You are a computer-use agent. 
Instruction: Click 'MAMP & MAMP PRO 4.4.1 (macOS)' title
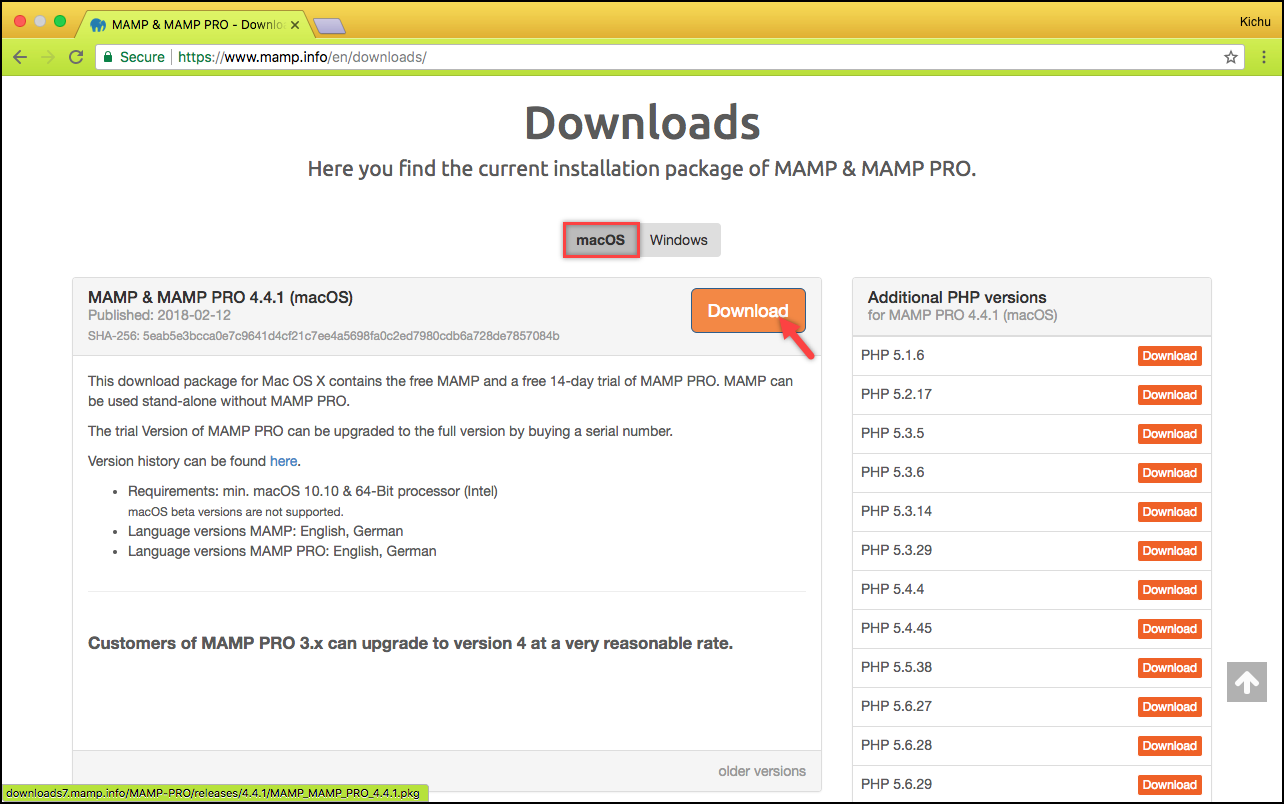220,297
